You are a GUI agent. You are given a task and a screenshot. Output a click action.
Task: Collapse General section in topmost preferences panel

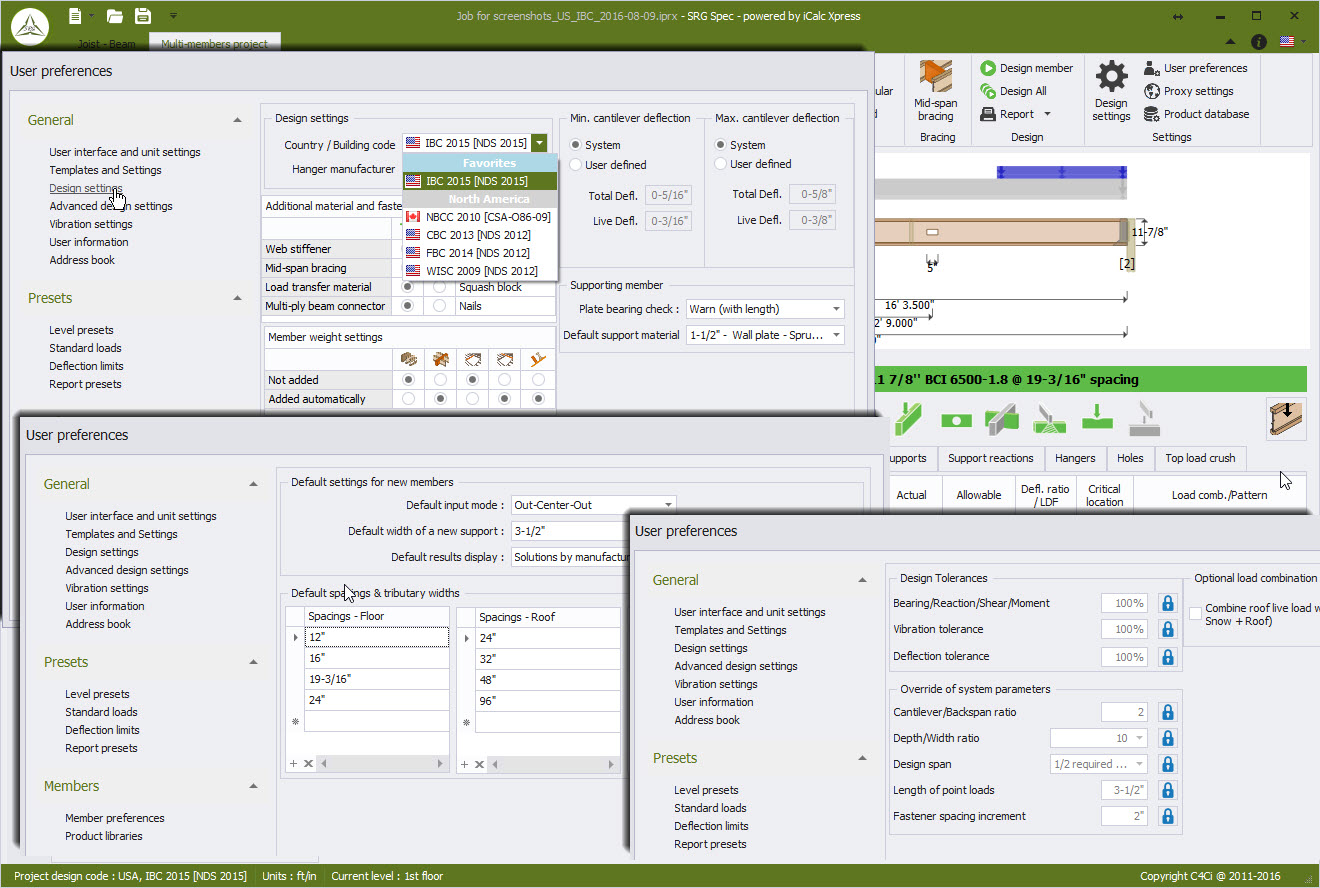click(x=237, y=120)
